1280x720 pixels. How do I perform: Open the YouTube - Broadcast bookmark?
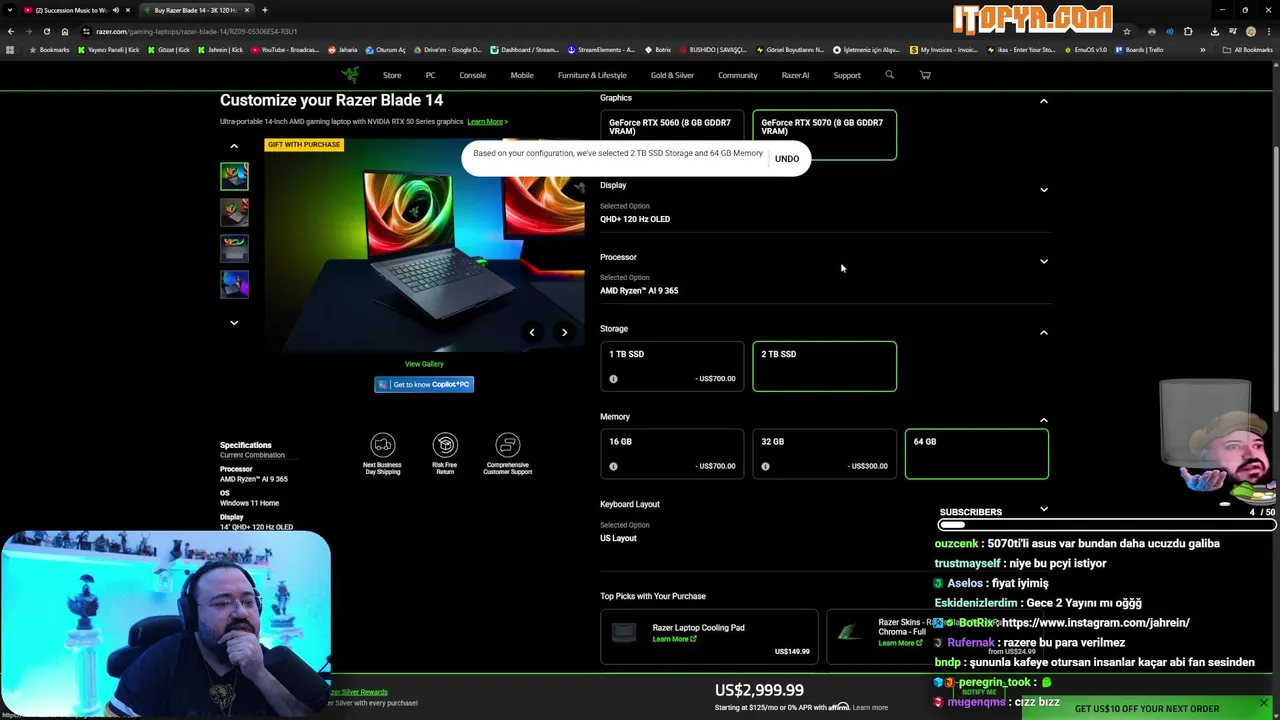pos(286,50)
